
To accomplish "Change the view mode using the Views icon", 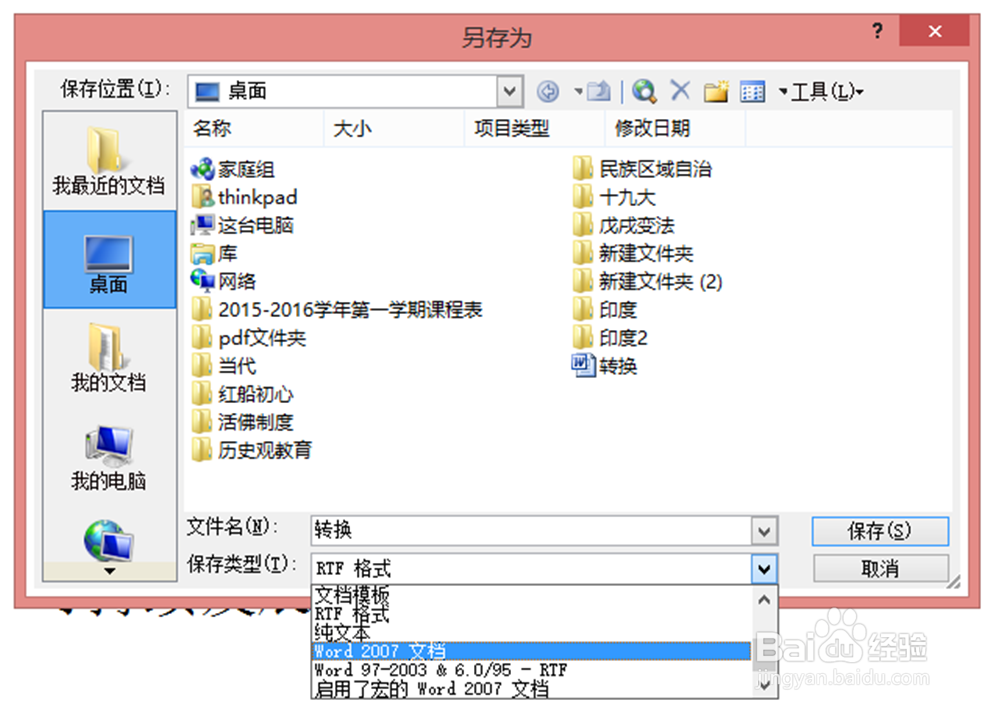I will [751, 91].
